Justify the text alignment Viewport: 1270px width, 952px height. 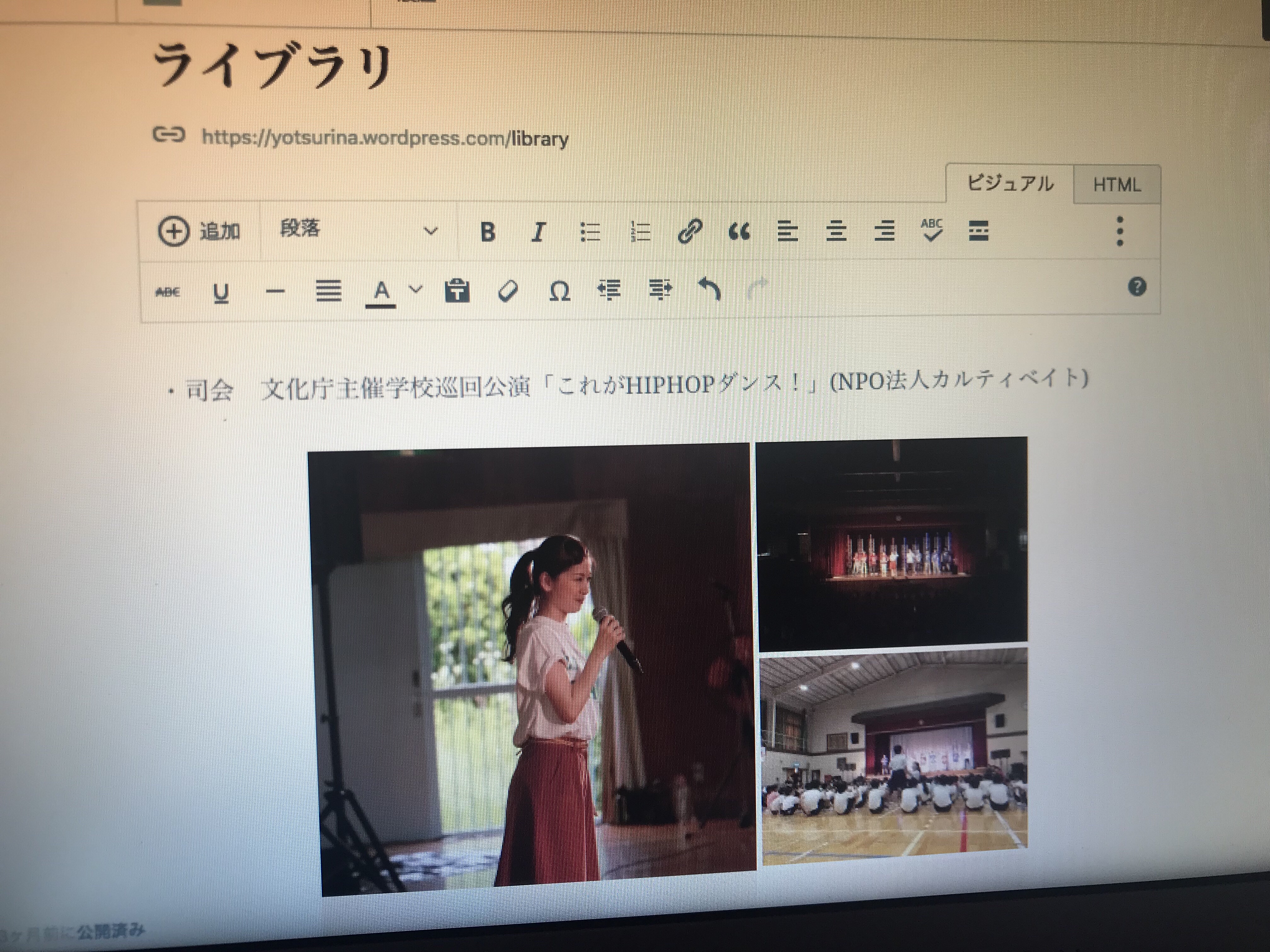[x=329, y=290]
